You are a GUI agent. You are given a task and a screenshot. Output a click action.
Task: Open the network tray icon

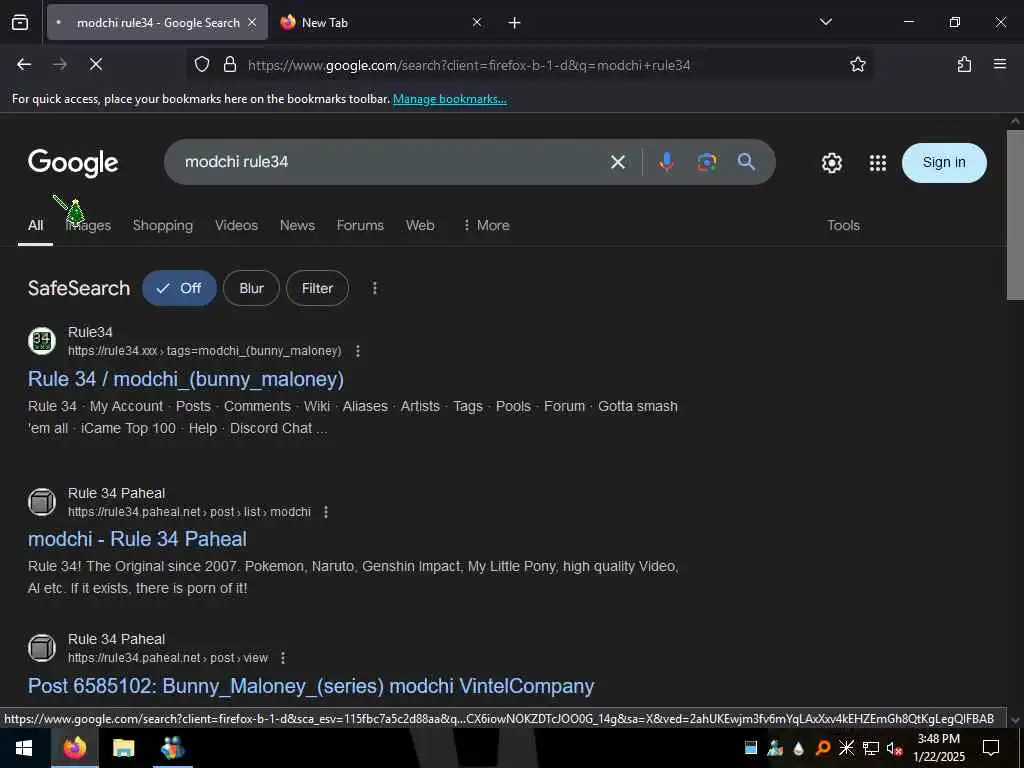[871, 748]
